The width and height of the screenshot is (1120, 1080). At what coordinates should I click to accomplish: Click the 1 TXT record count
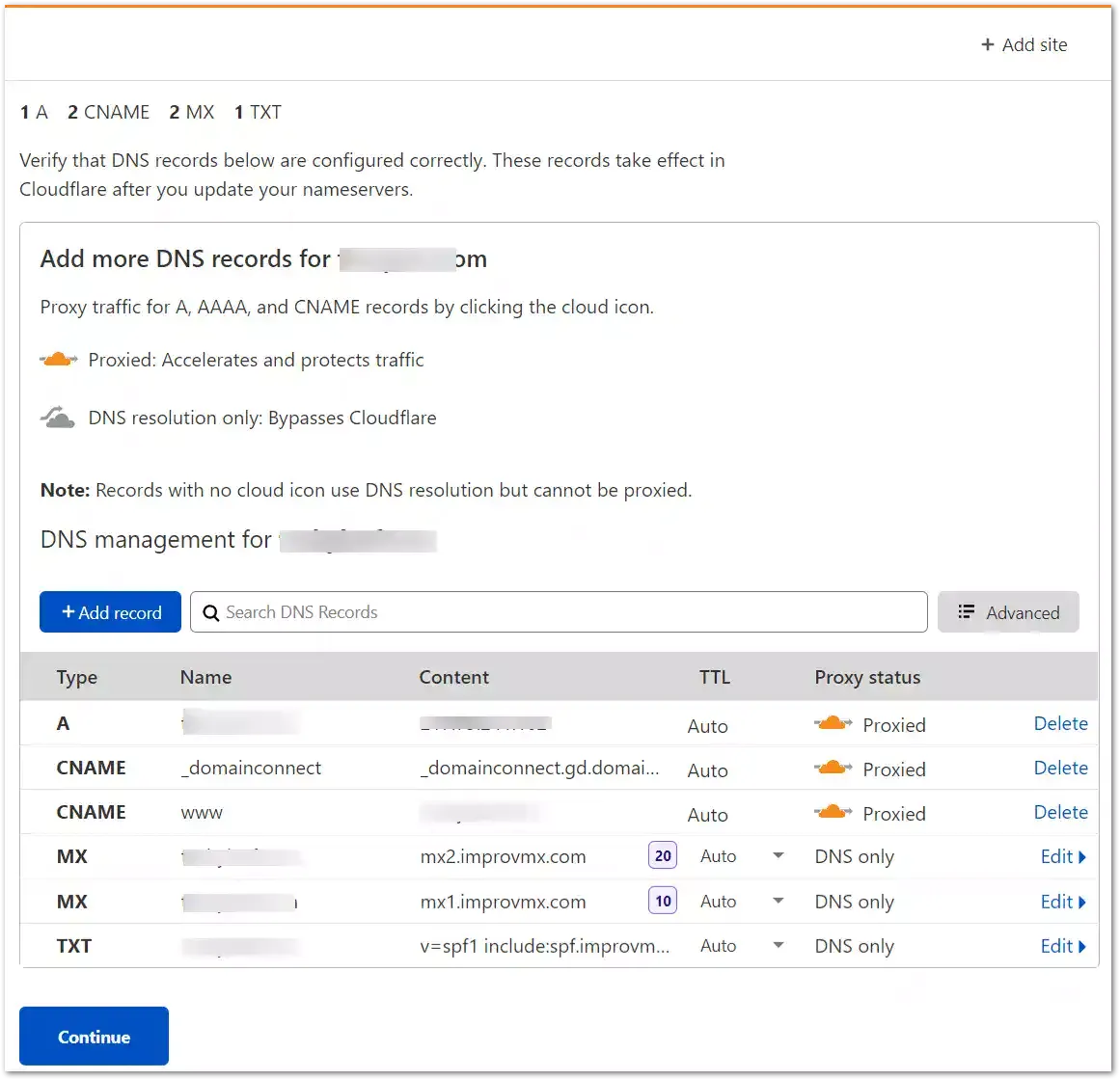click(x=258, y=112)
